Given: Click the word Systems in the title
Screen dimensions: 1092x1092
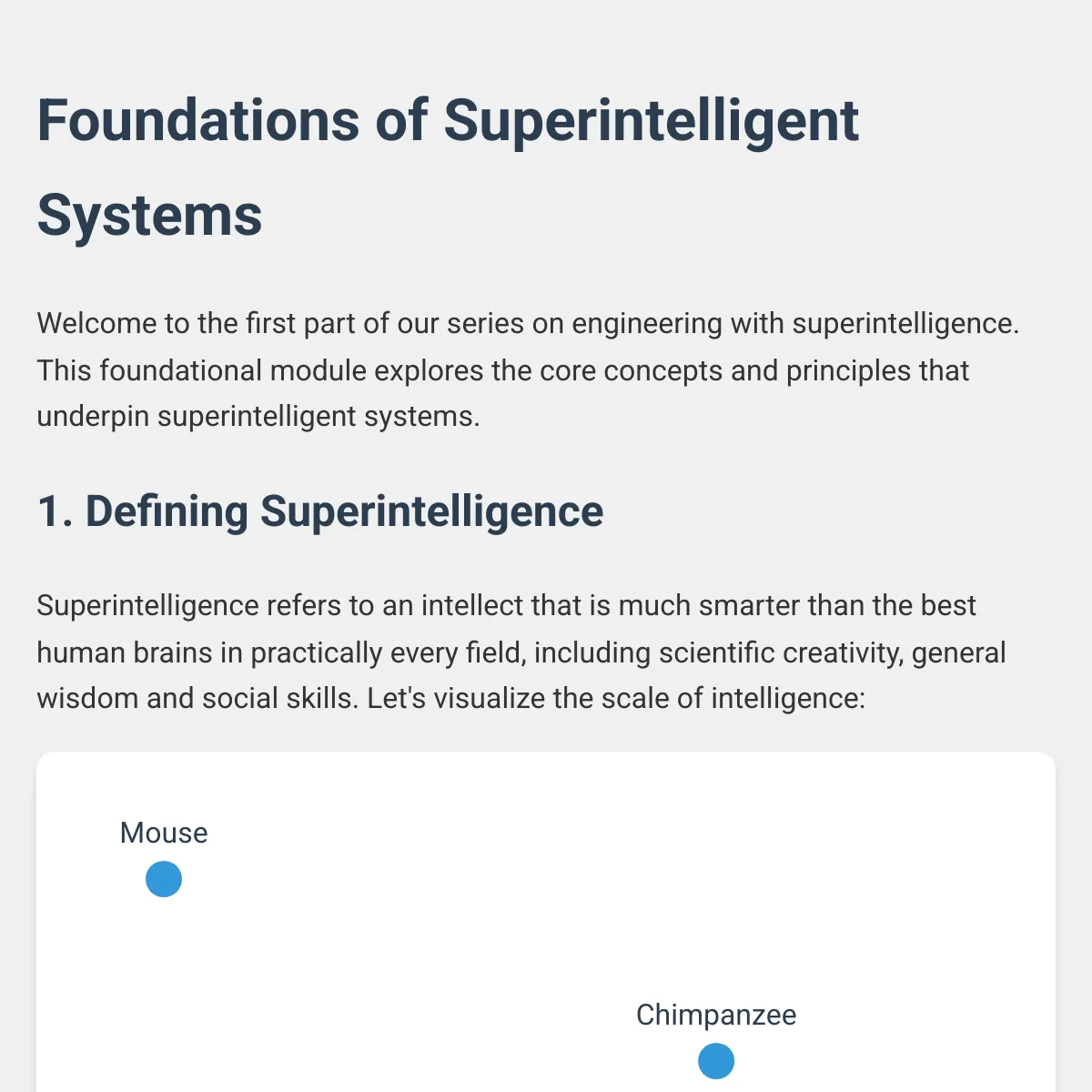Looking at the screenshot, I should (150, 216).
